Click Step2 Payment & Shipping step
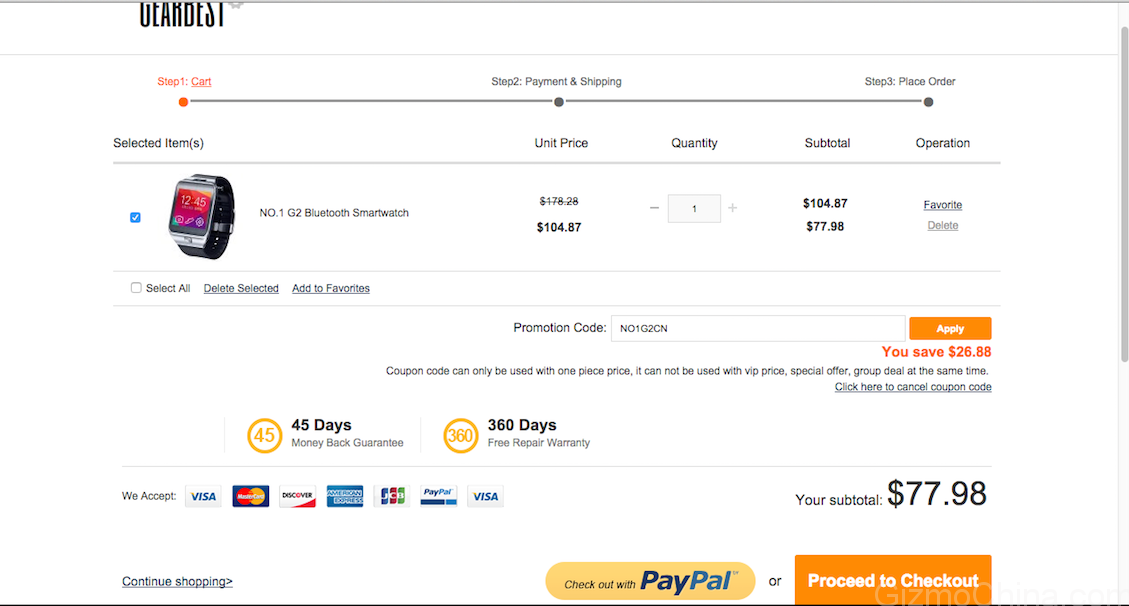 [557, 82]
